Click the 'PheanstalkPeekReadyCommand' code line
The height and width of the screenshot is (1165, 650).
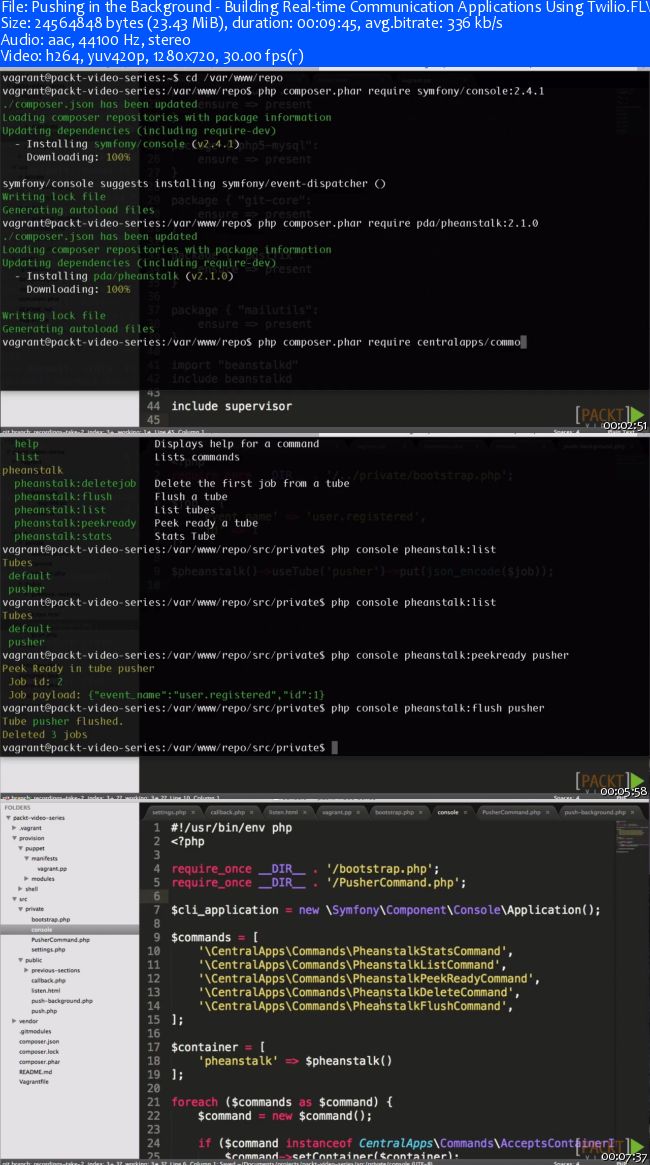(x=368, y=979)
